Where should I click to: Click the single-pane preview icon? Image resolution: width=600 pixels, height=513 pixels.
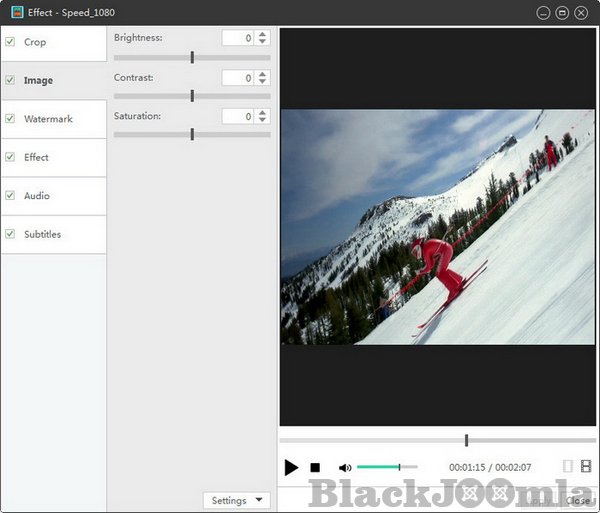[568, 466]
